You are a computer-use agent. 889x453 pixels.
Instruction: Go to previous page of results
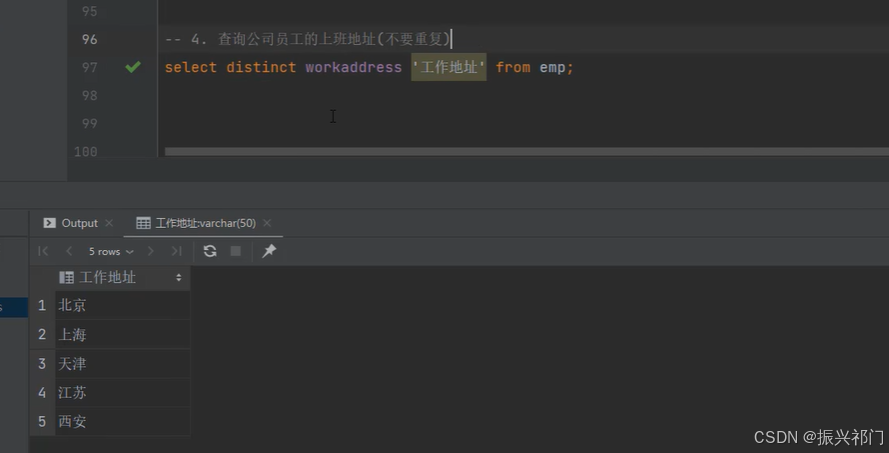(x=69, y=251)
